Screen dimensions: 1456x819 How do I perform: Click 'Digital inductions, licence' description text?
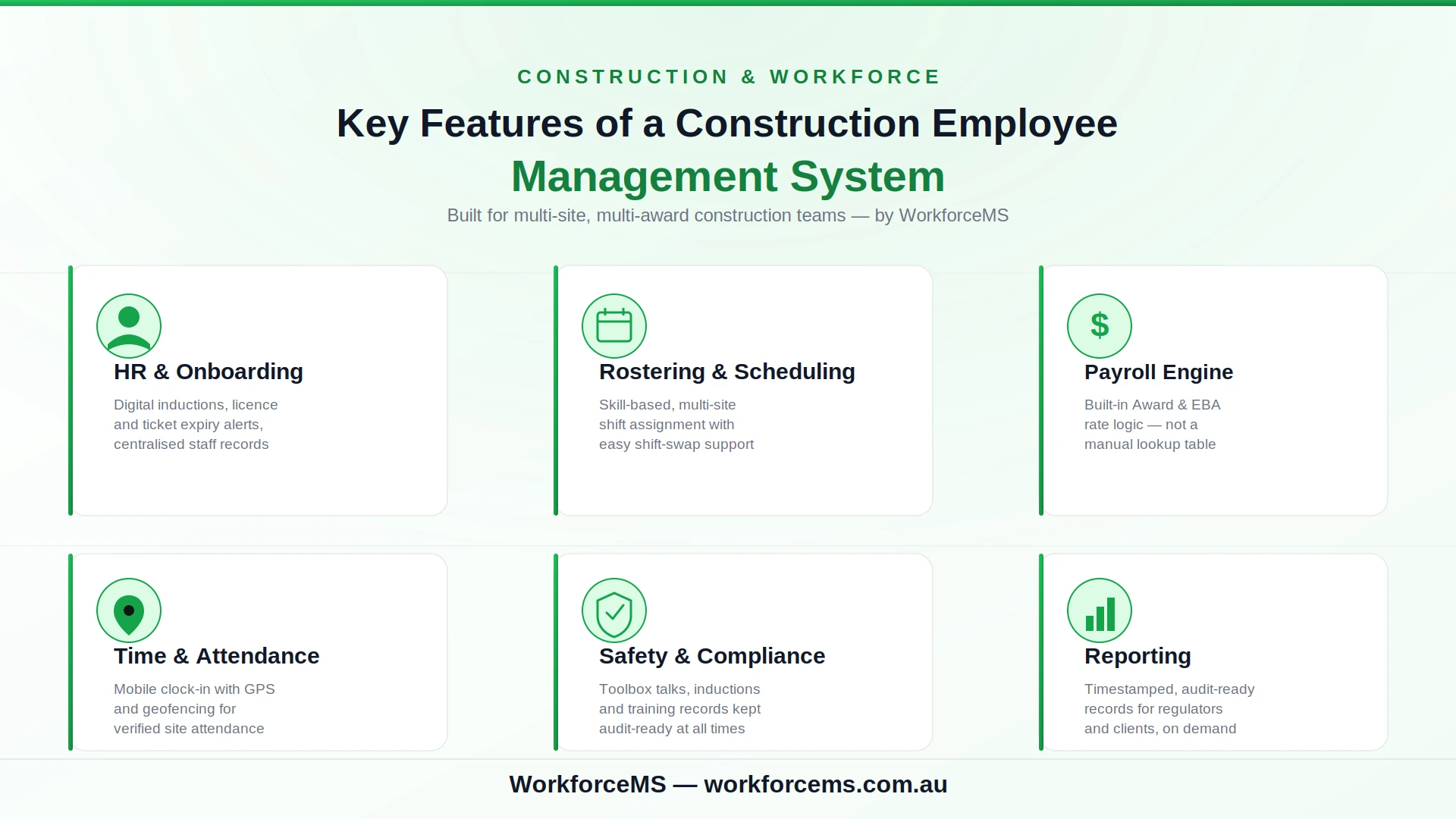click(x=196, y=405)
